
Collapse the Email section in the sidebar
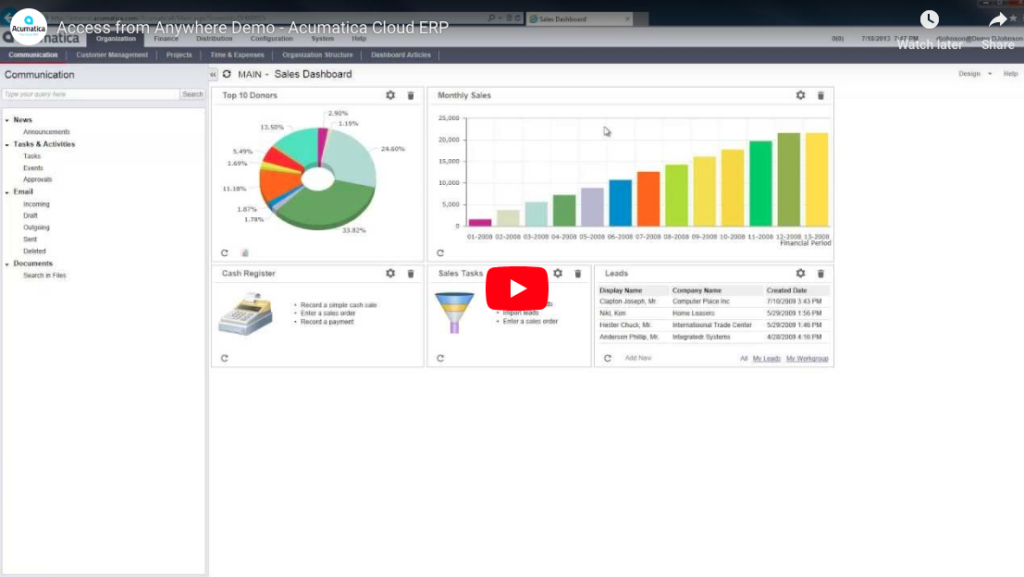click(9, 191)
